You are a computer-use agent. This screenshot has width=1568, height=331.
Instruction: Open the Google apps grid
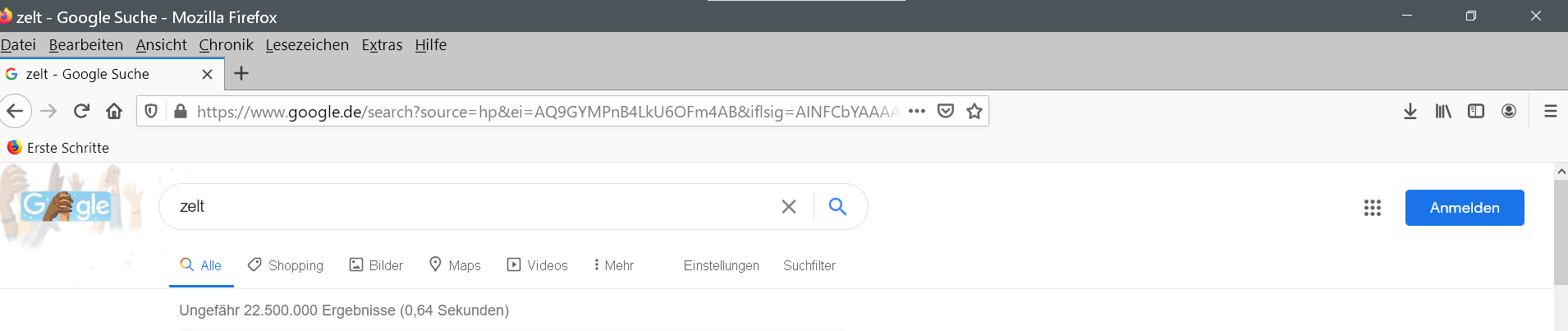[x=1373, y=208]
